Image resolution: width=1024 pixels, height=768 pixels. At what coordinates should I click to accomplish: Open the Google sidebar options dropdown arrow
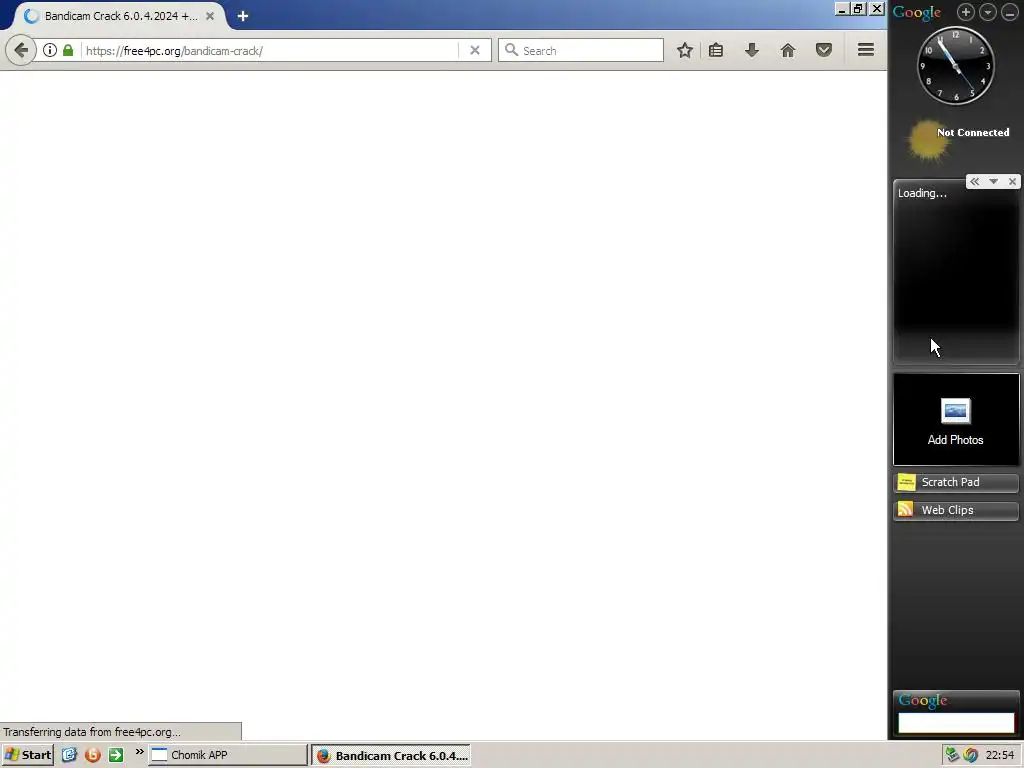[x=987, y=12]
